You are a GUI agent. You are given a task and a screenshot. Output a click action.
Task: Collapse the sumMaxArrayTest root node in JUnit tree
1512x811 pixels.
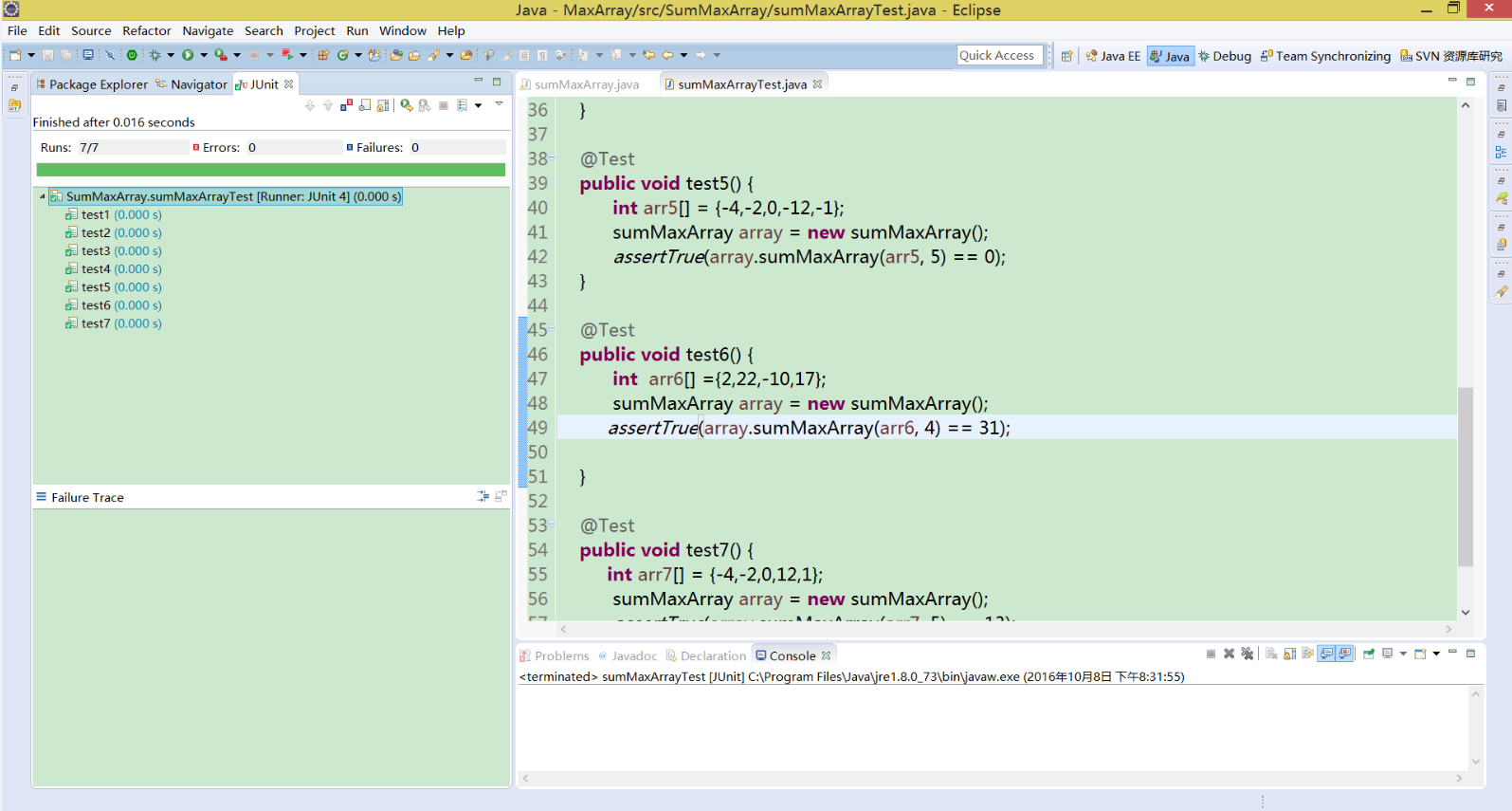[x=42, y=196]
